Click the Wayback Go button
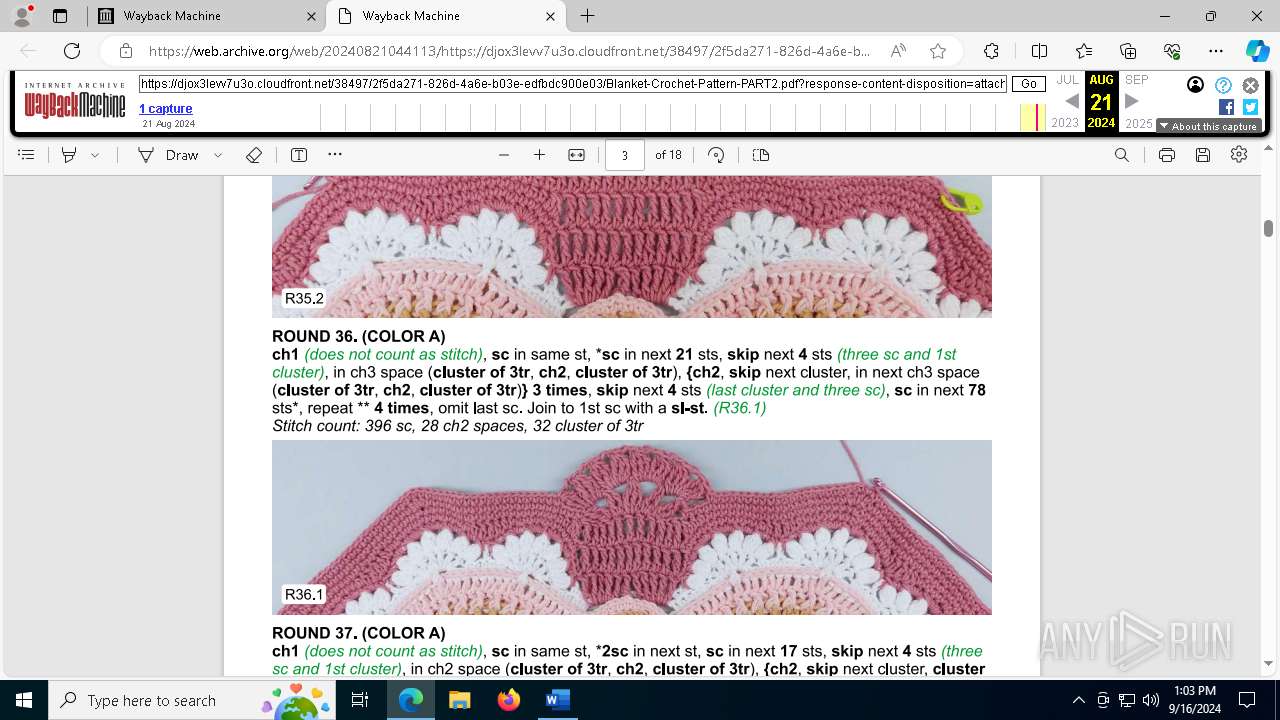 point(1029,84)
